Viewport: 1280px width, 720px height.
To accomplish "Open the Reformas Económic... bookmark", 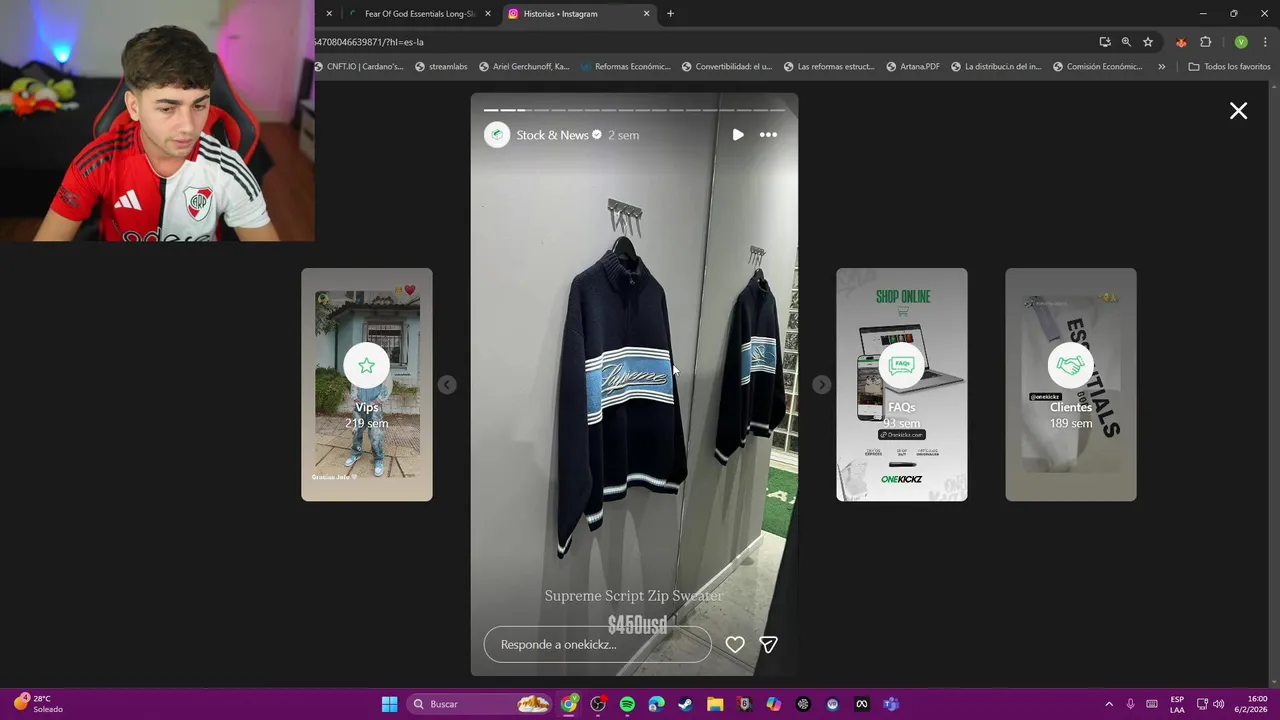I will click(x=625, y=67).
